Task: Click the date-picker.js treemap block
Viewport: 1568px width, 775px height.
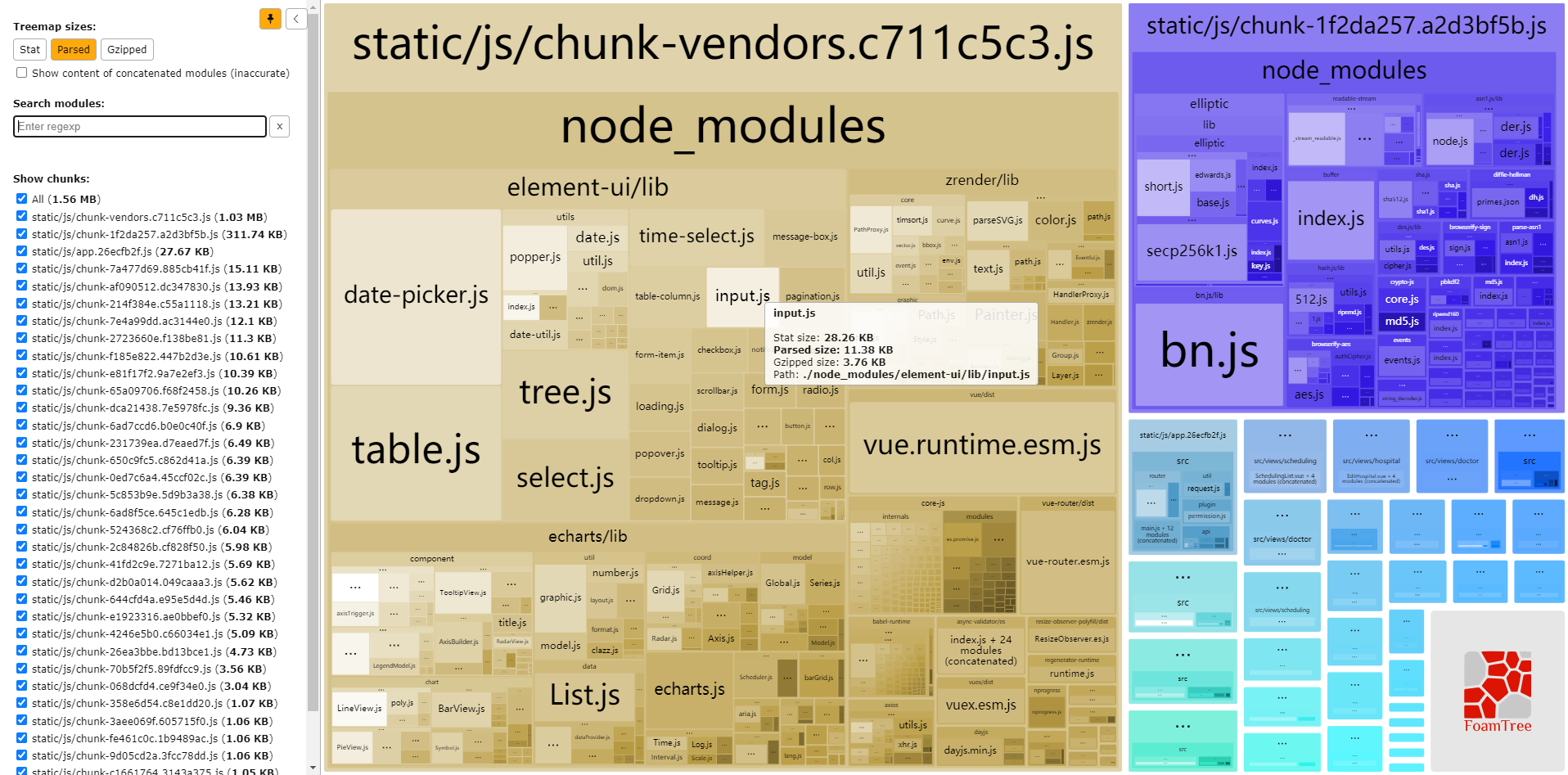Action: (x=416, y=296)
